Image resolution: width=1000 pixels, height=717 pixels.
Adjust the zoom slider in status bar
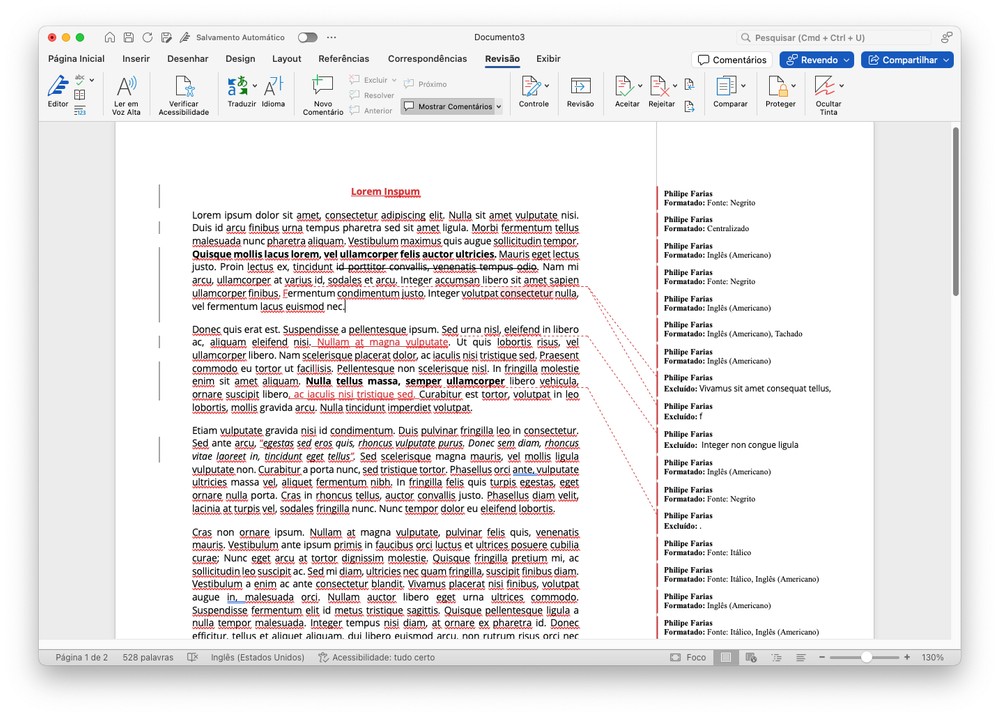(866, 657)
